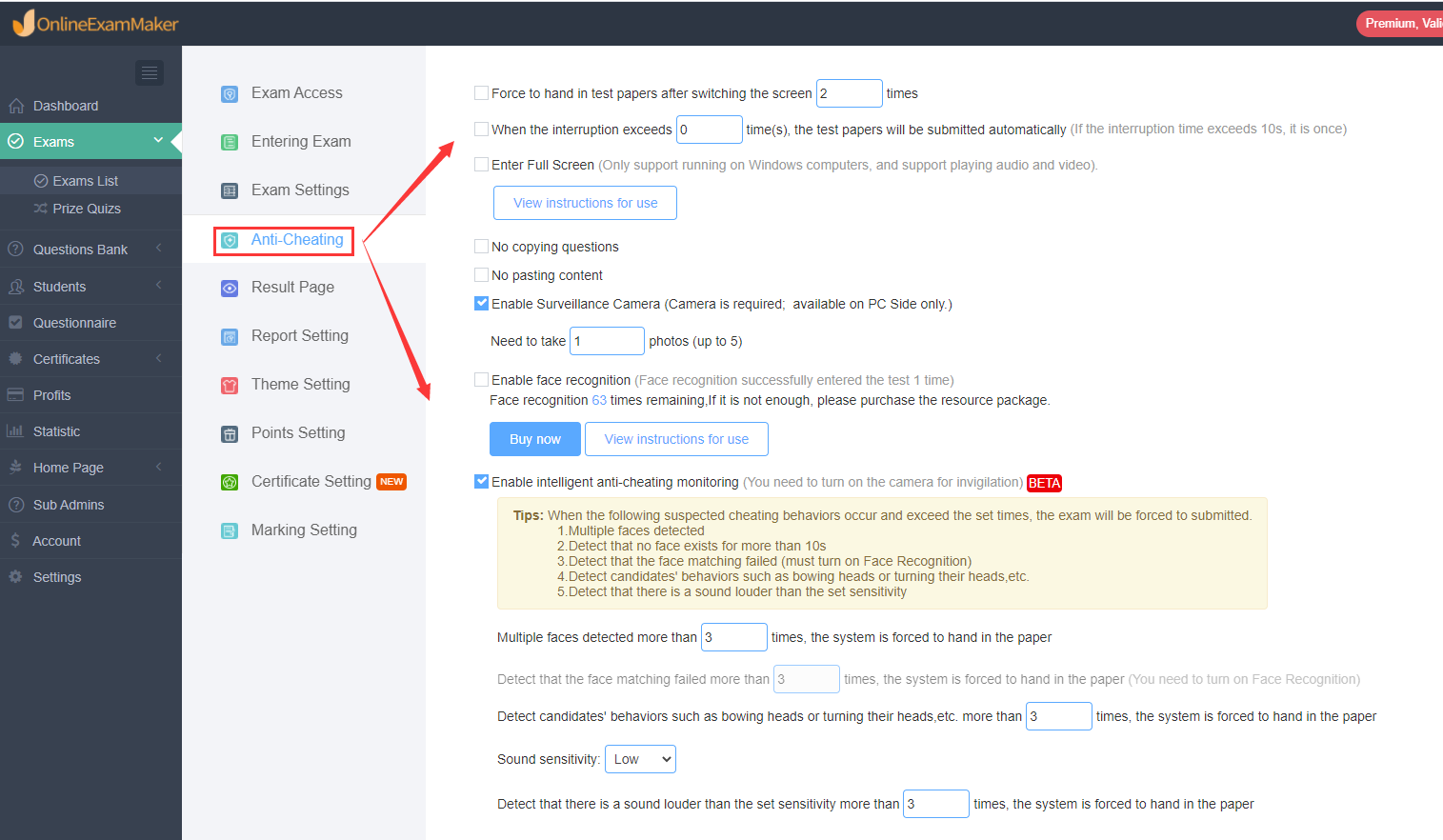Click the Result Page eye icon
Viewport: 1443px width, 840px height.
[x=230, y=289]
